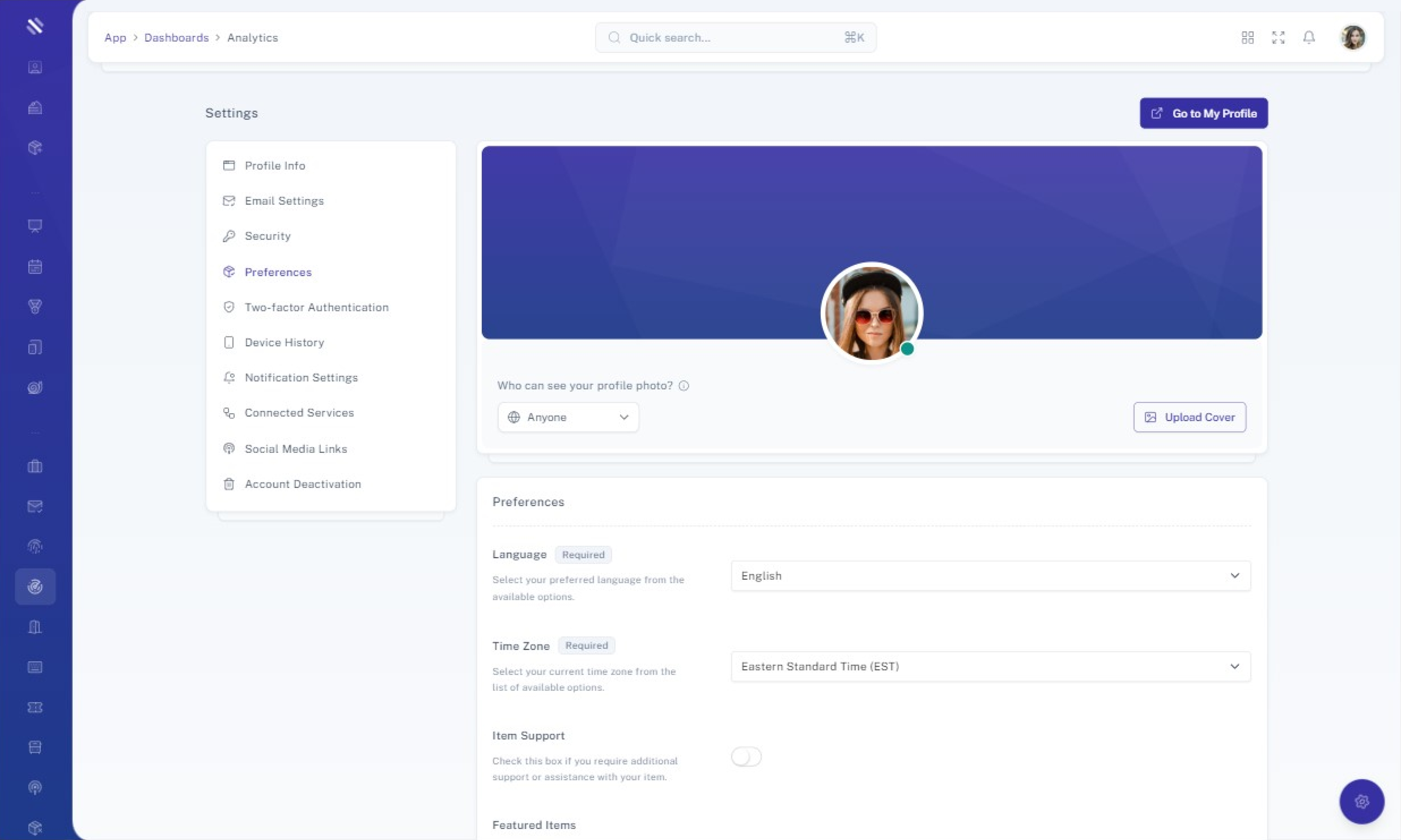Image resolution: width=1401 pixels, height=840 pixels.
Task: Click the notification bell icon
Action: point(1309,37)
